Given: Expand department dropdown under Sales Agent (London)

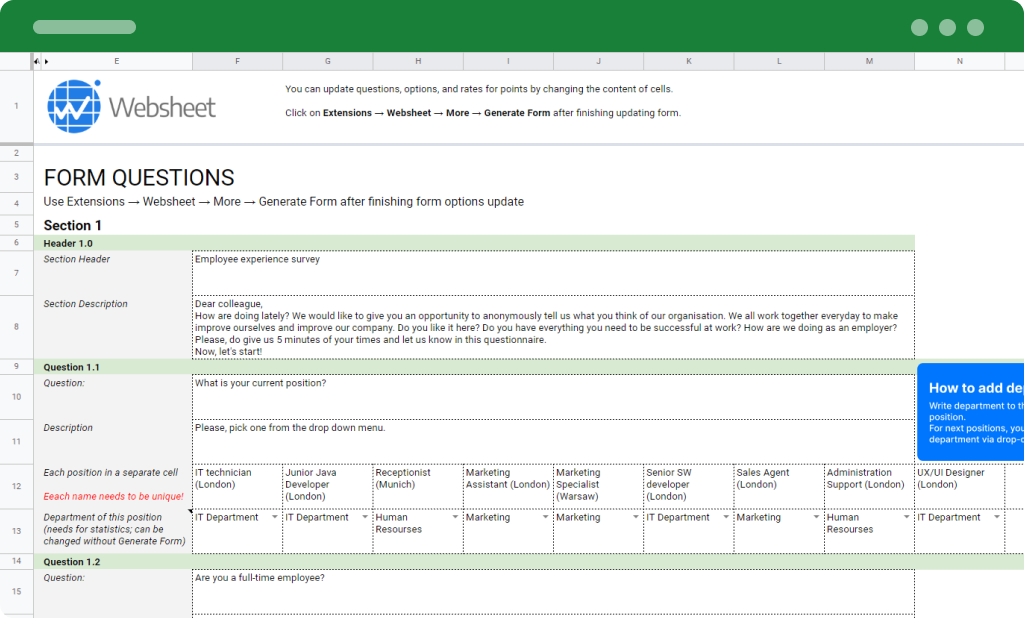Looking at the screenshot, I should coord(816,517).
